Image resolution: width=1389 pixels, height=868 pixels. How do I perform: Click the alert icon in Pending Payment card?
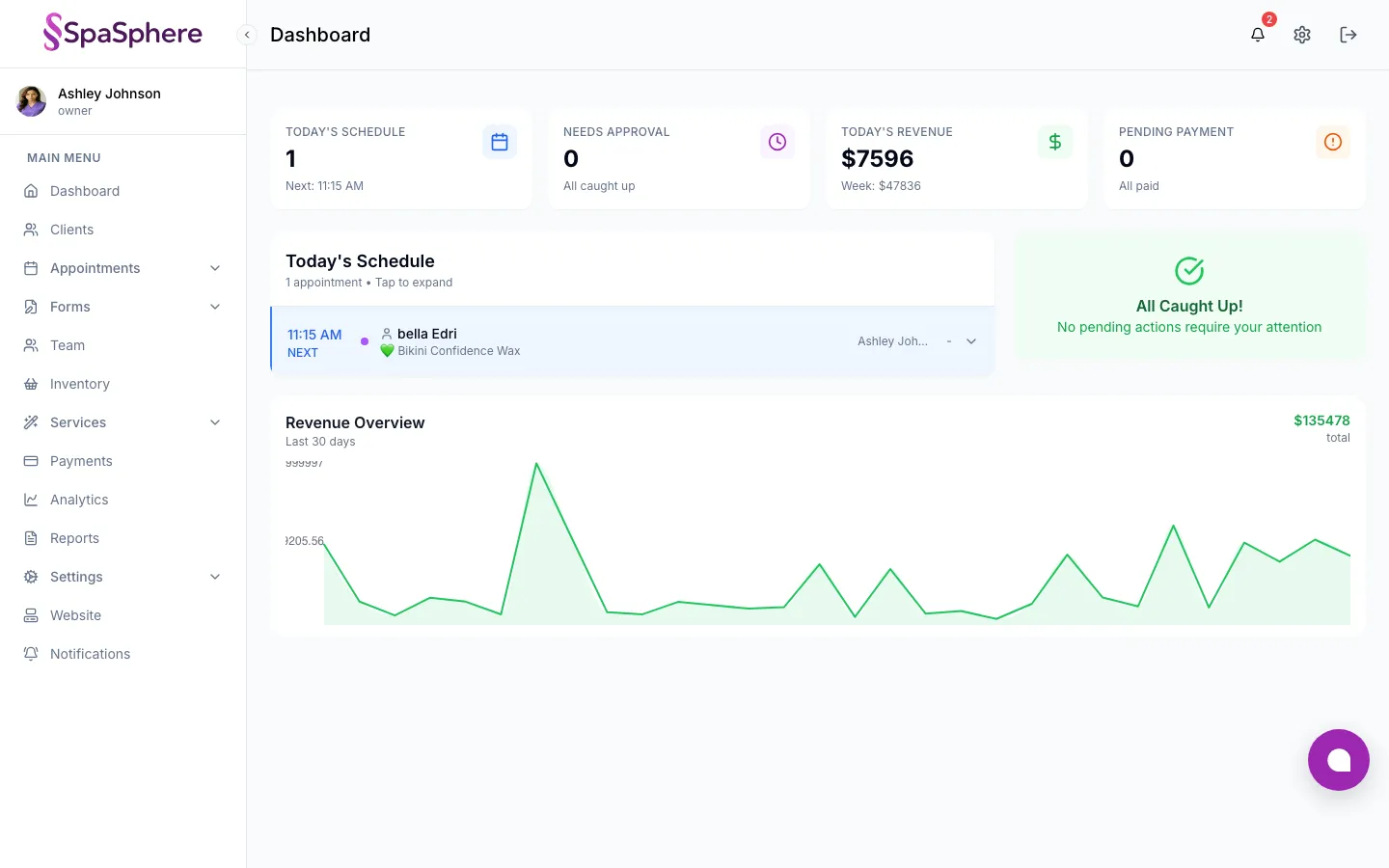tap(1333, 142)
